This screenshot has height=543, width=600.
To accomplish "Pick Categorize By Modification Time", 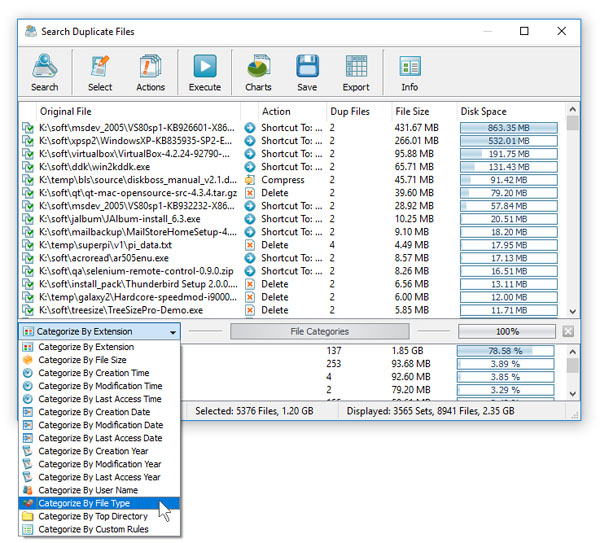I will (x=99, y=386).
